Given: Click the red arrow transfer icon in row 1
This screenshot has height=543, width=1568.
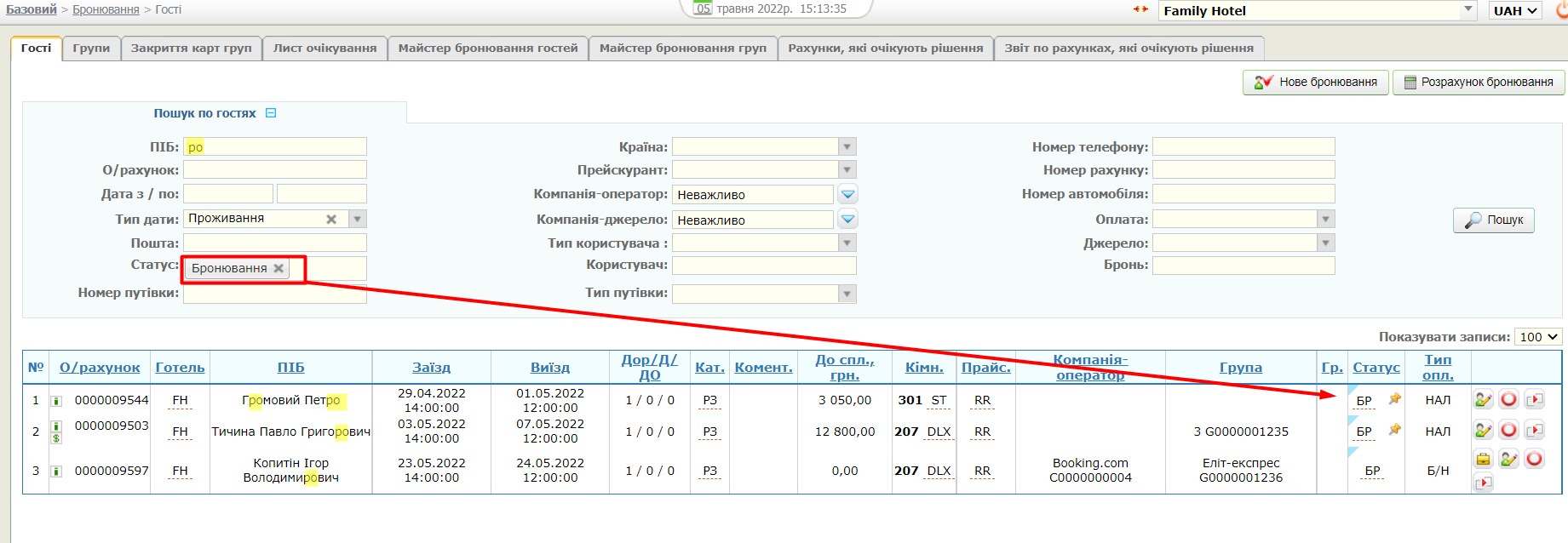Looking at the screenshot, I should click(x=1535, y=399).
